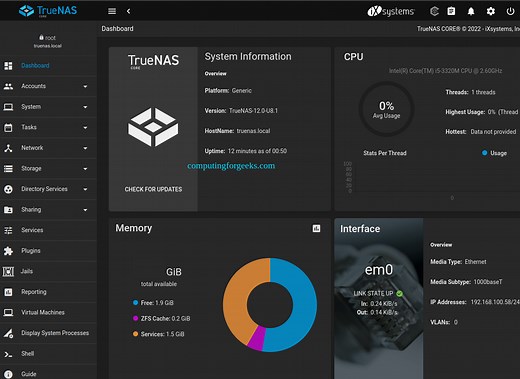Image resolution: width=520 pixels, height=379 pixels.
Task: Open Memory reports chart icon
Action: click(316, 228)
